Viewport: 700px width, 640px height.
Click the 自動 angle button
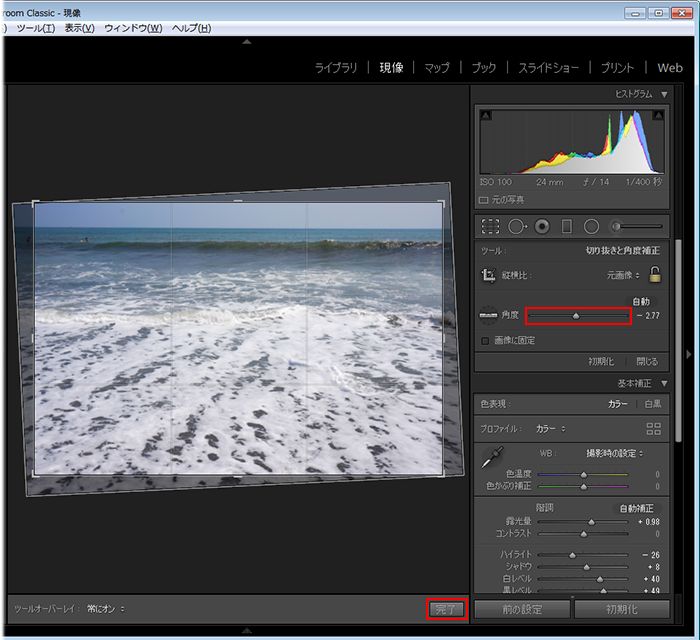(641, 302)
